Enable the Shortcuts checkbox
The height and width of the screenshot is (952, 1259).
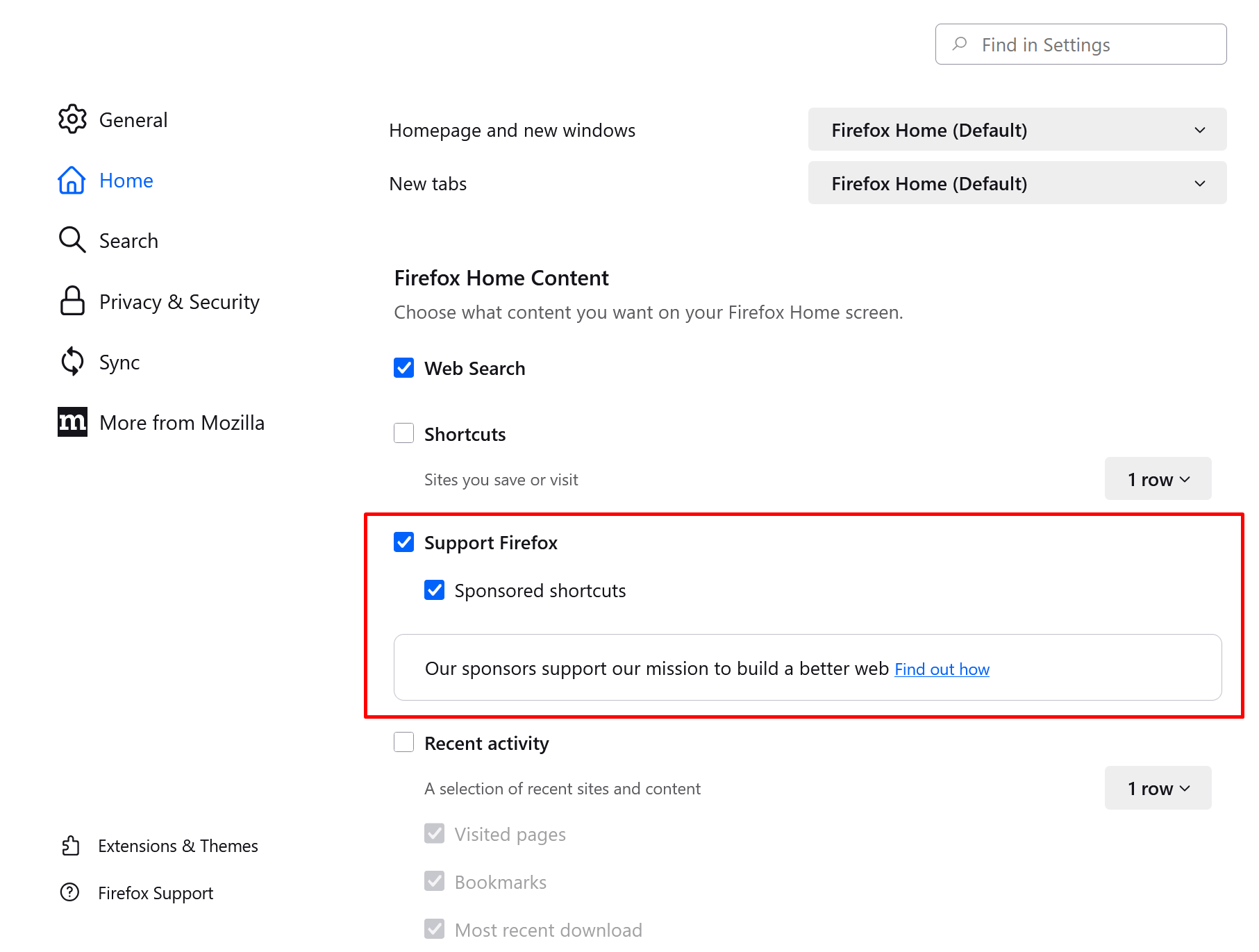click(404, 433)
